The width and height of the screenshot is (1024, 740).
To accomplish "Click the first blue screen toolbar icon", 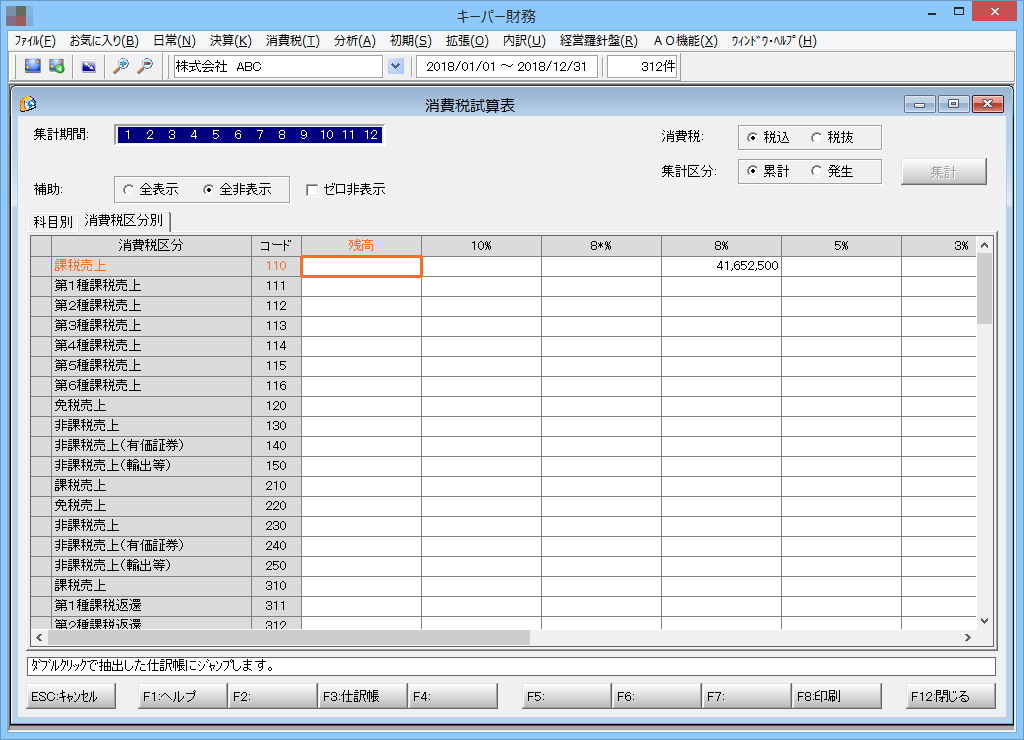I will (33, 66).
